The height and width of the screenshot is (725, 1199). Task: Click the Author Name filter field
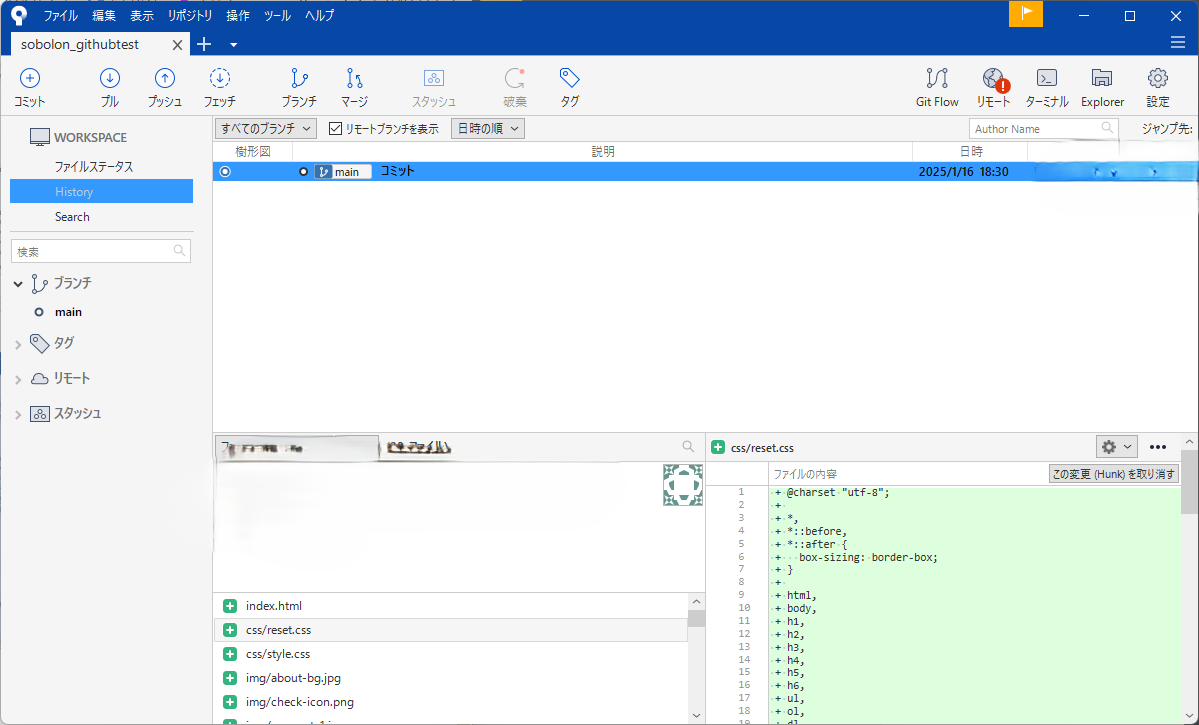pyautogui.click(x=1043, y=128)
